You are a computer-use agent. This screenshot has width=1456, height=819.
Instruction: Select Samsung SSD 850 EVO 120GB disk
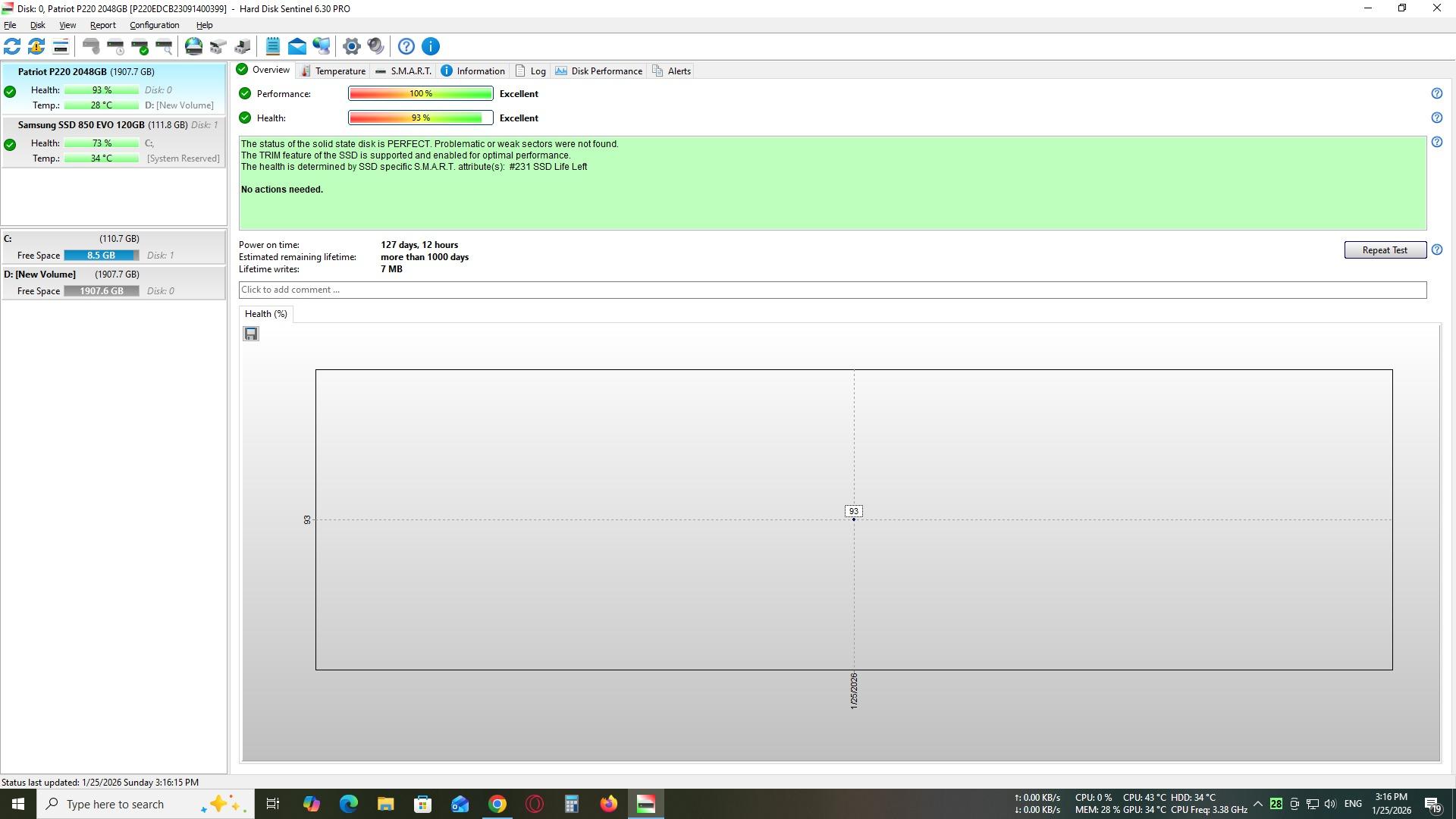pos(81,125)
